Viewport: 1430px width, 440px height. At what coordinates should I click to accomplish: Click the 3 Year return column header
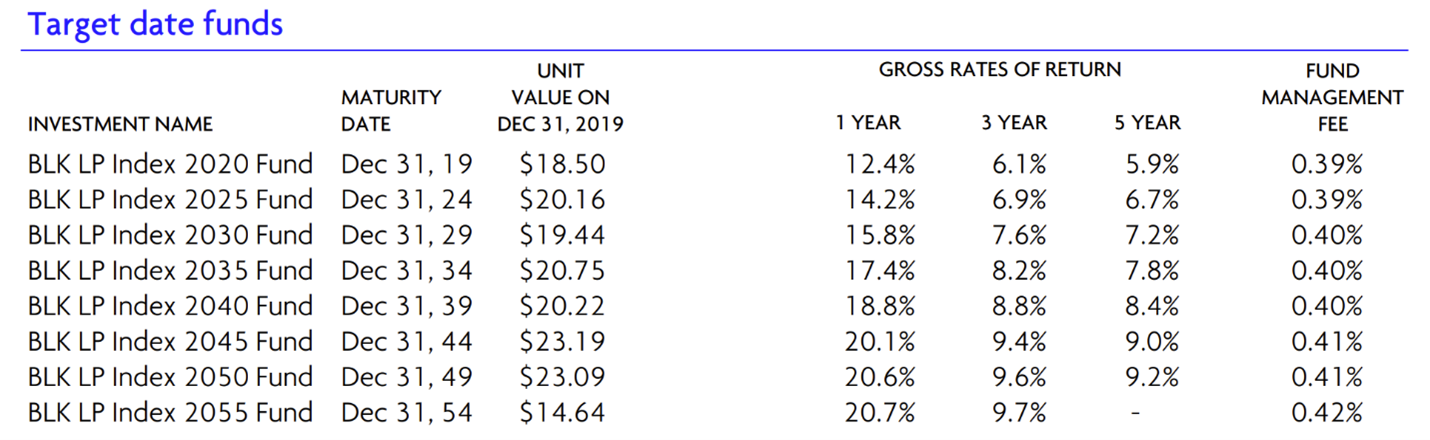pos(1014,123)
